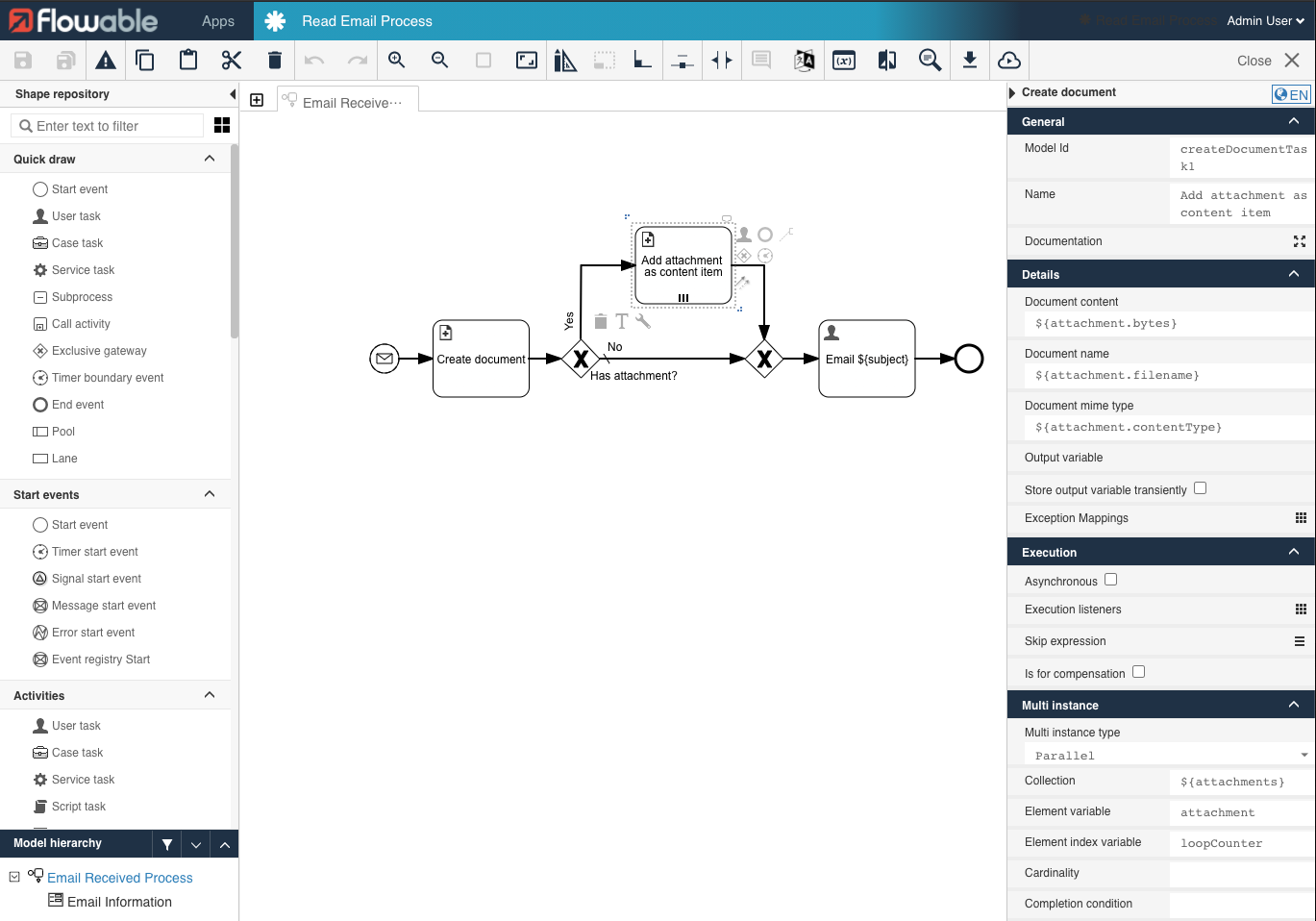This screenshot has width=1316, height=921.
Task: Select the Email Receive tab above the canvas
Action: coord(347,98)
